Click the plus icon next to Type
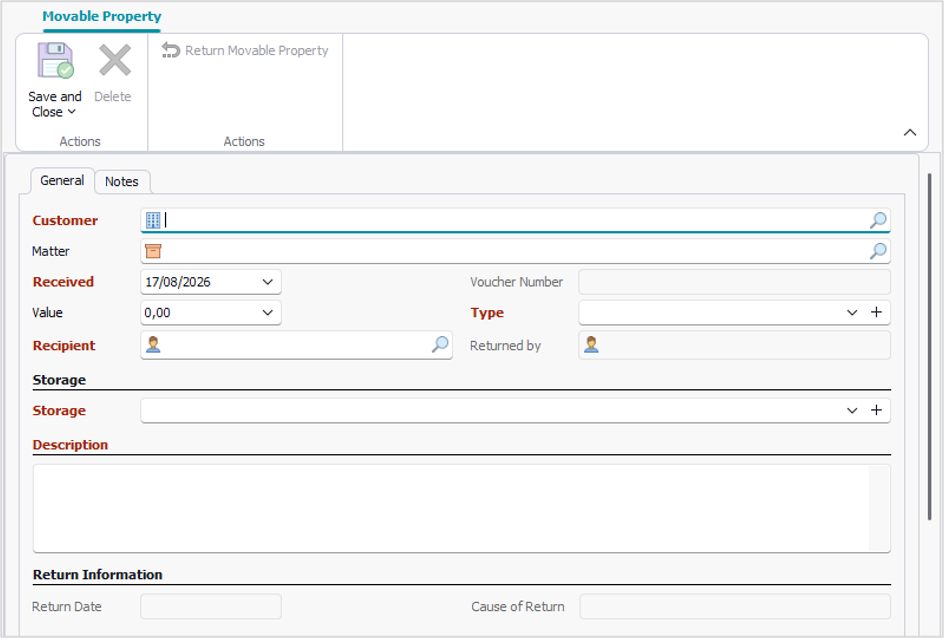The height and width of the screenshot is (638, 944). pyautogui.click(x=877, y=312)
